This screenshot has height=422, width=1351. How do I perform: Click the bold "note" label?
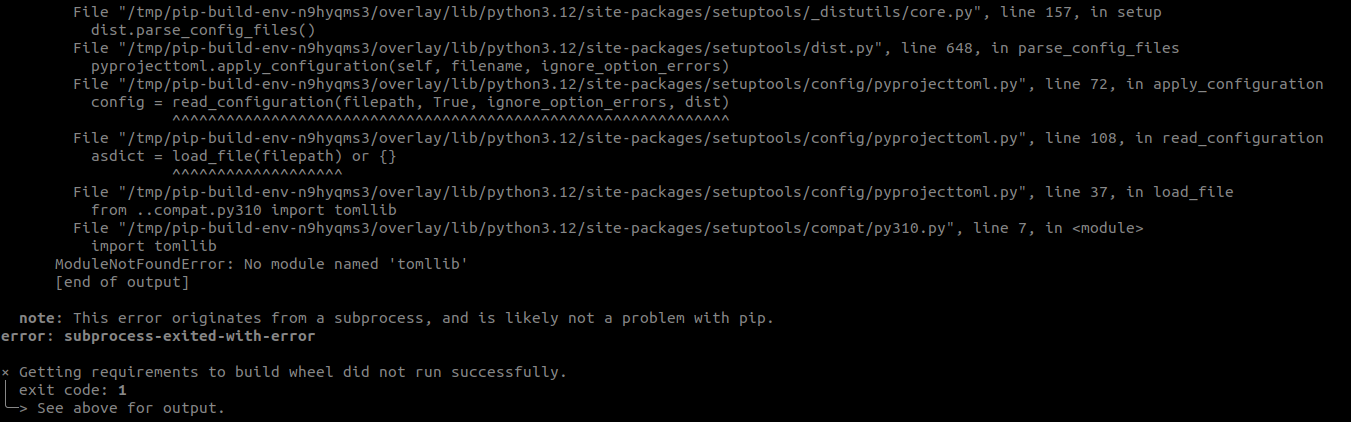click(x=36, y=318)
